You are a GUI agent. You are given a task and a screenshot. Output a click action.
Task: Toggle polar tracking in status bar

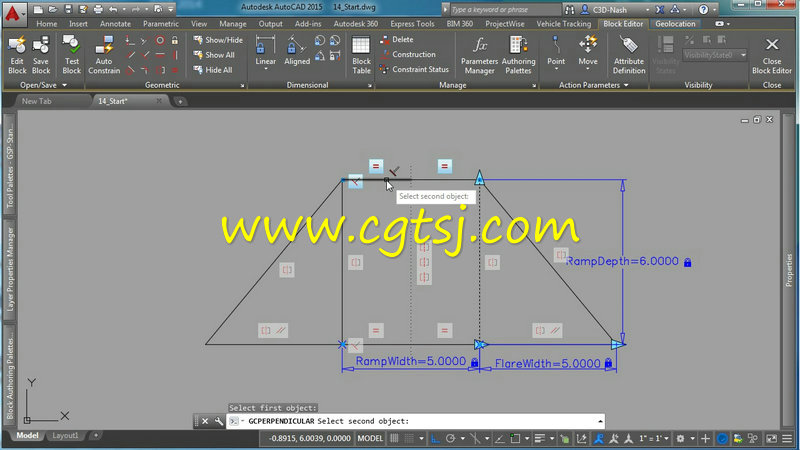pos(450,438)
